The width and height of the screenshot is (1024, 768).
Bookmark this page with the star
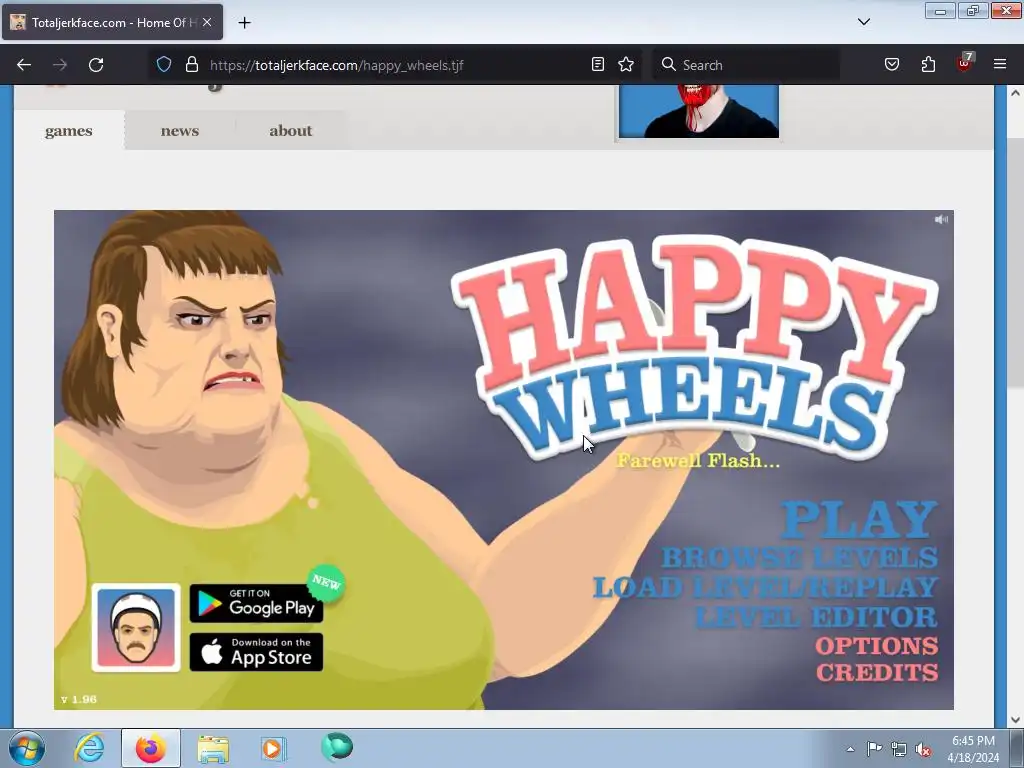tap(626, 64)
